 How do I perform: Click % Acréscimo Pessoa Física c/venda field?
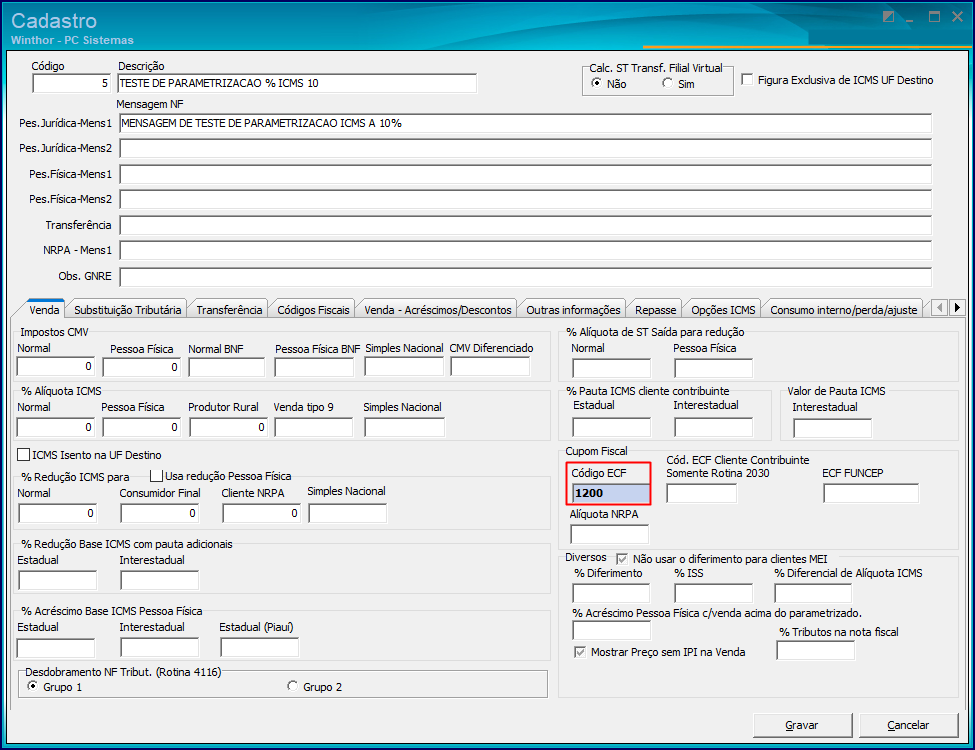coord(611,630)
